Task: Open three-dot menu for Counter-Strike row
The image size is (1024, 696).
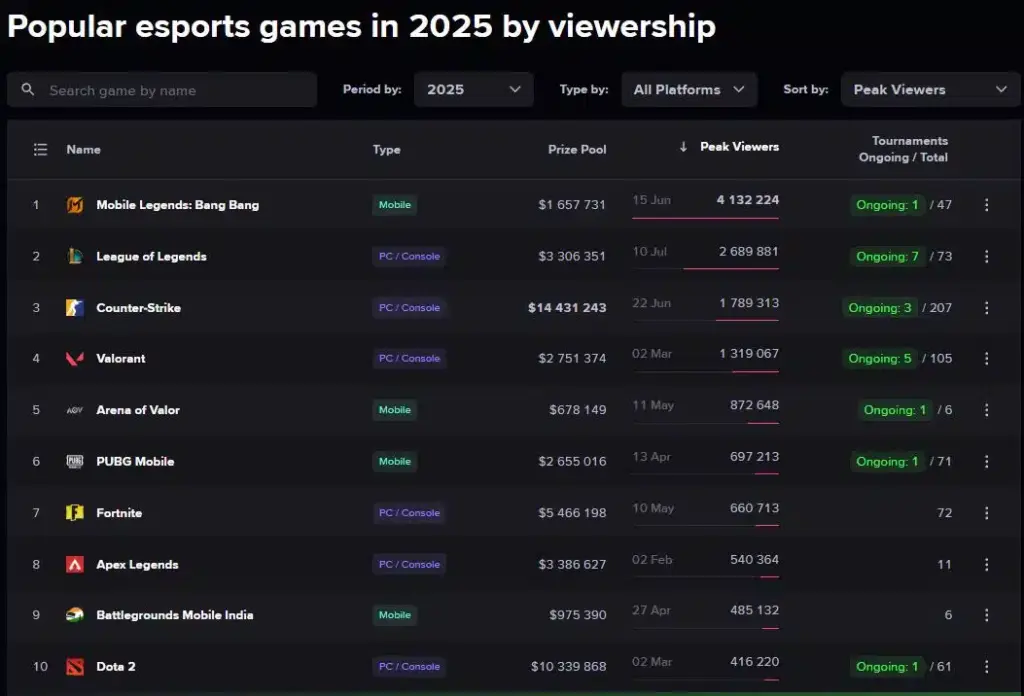Action: pos(987,308)
